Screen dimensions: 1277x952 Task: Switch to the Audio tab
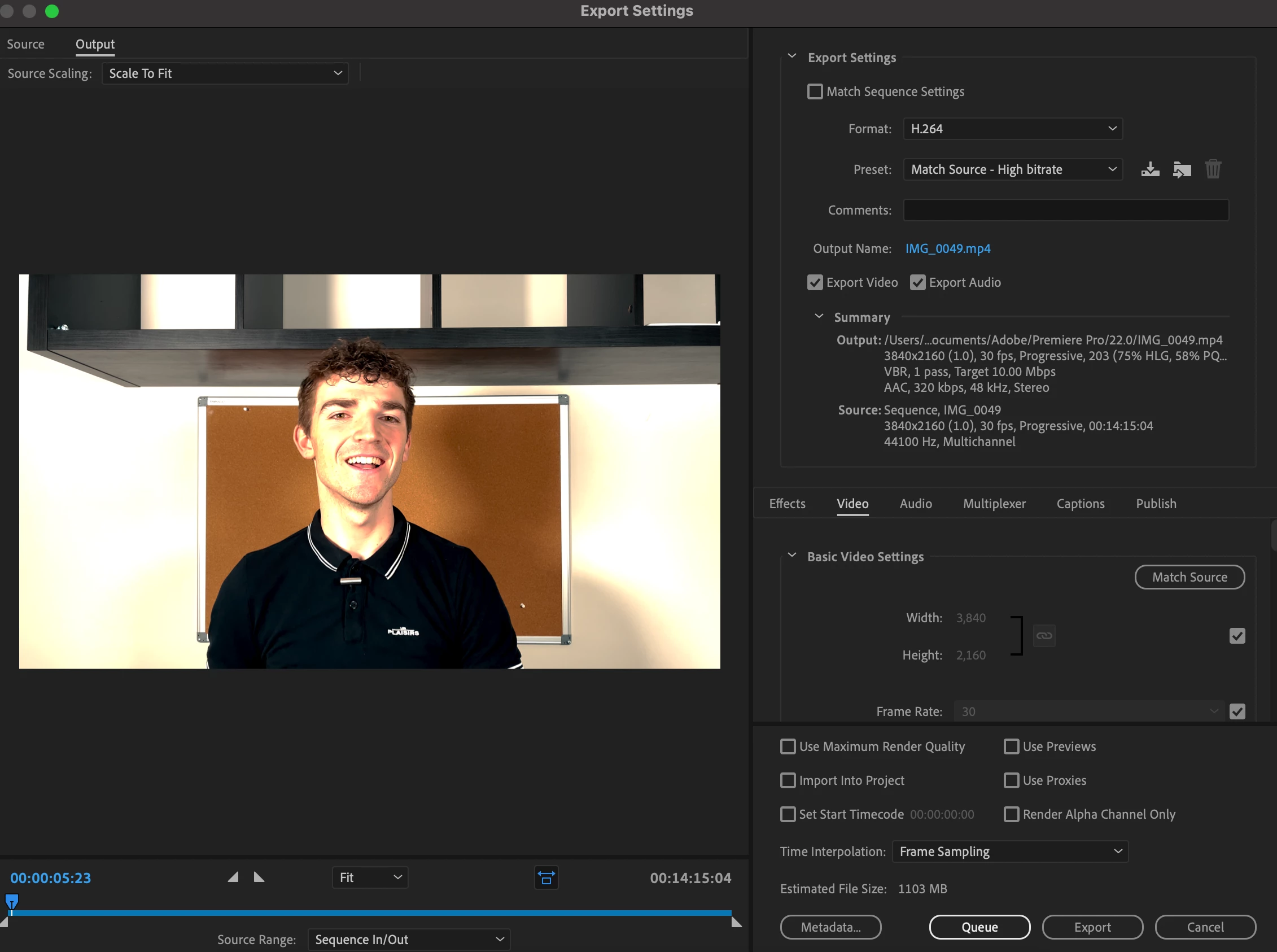pos(915,504)
